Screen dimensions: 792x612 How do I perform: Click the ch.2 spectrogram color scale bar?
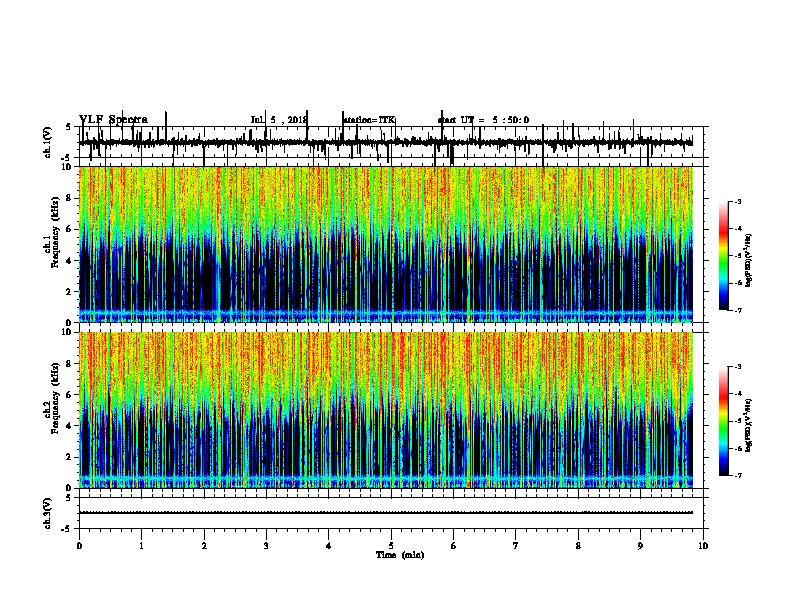pyautogui.click(x=724, y=421)
